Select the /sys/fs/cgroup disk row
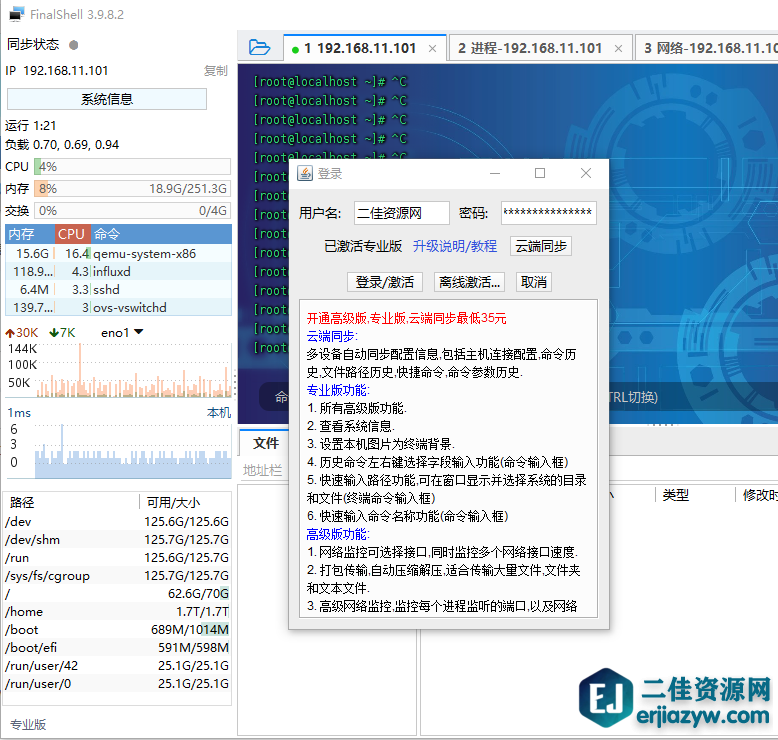Image resolution: width=778 pixels, height=740 pixels. (x=117, y=576)
